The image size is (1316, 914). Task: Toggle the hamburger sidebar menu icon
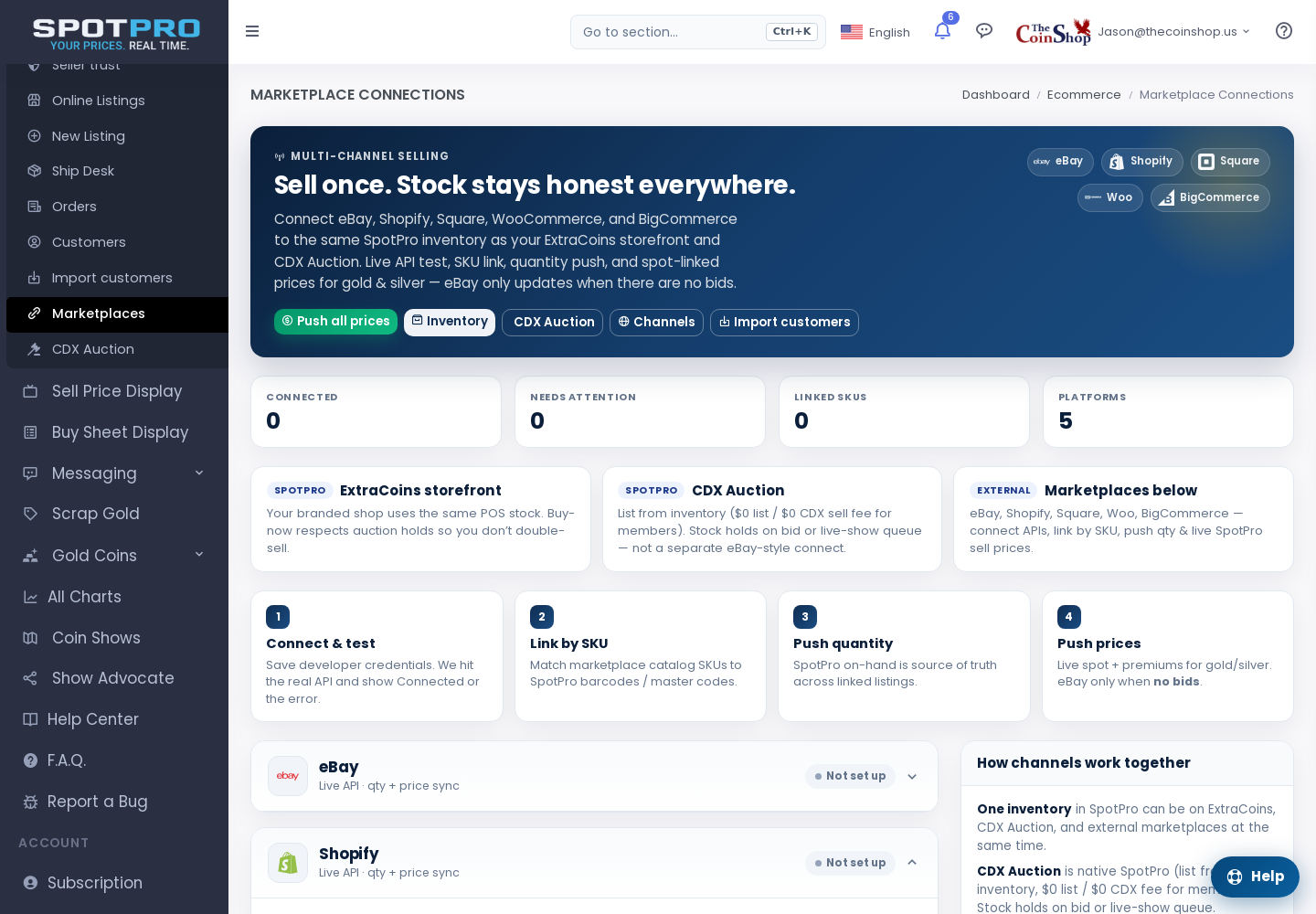coord(252,31)
